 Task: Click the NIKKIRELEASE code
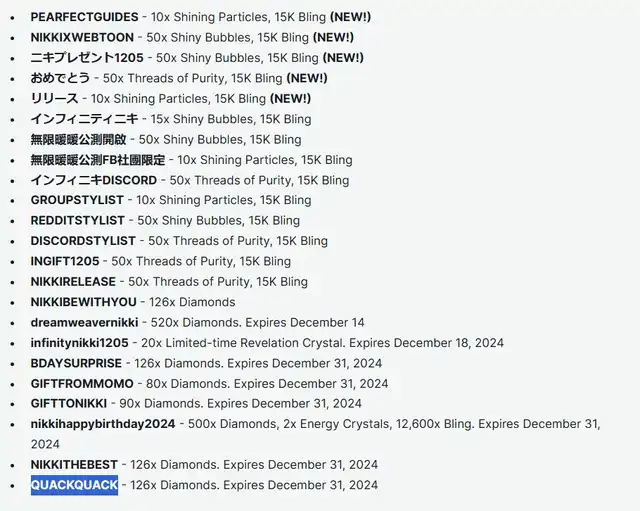click(x=73, y=282)
